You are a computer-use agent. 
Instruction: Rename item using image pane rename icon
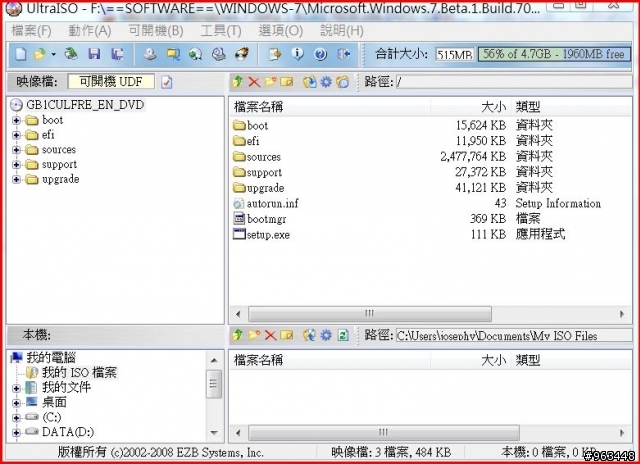point(287,82)
